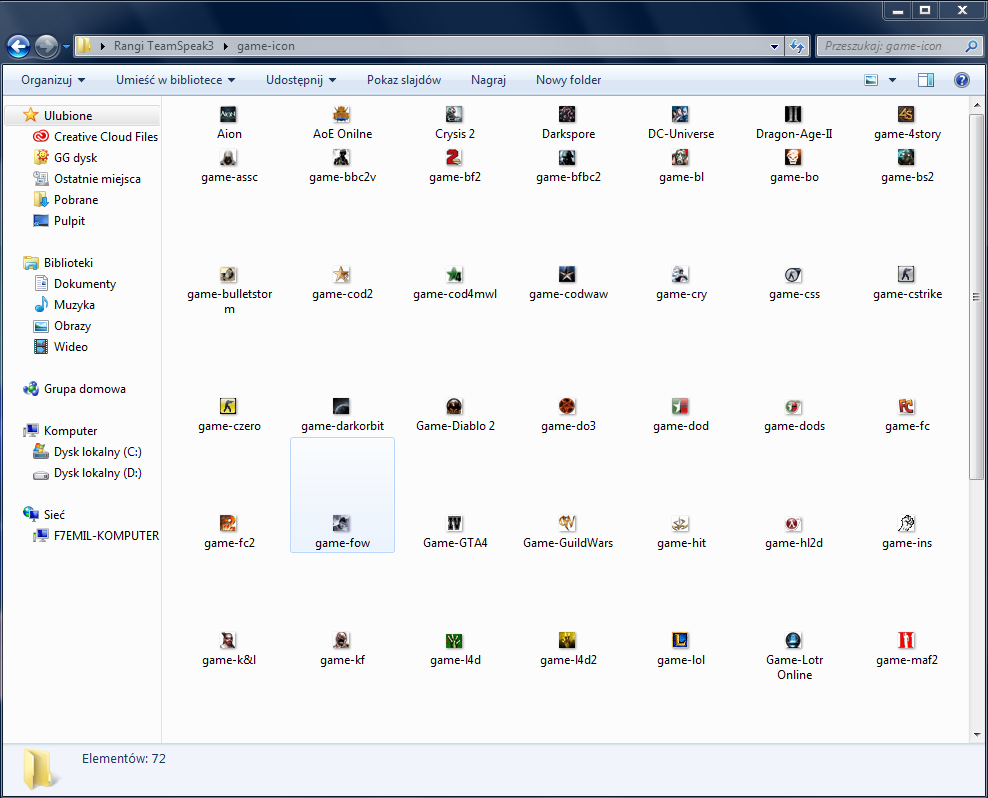Screen dimensions: 988x798
Task: Open recent pages dropdown next to Forward
Action: click(x=66, y=46)
